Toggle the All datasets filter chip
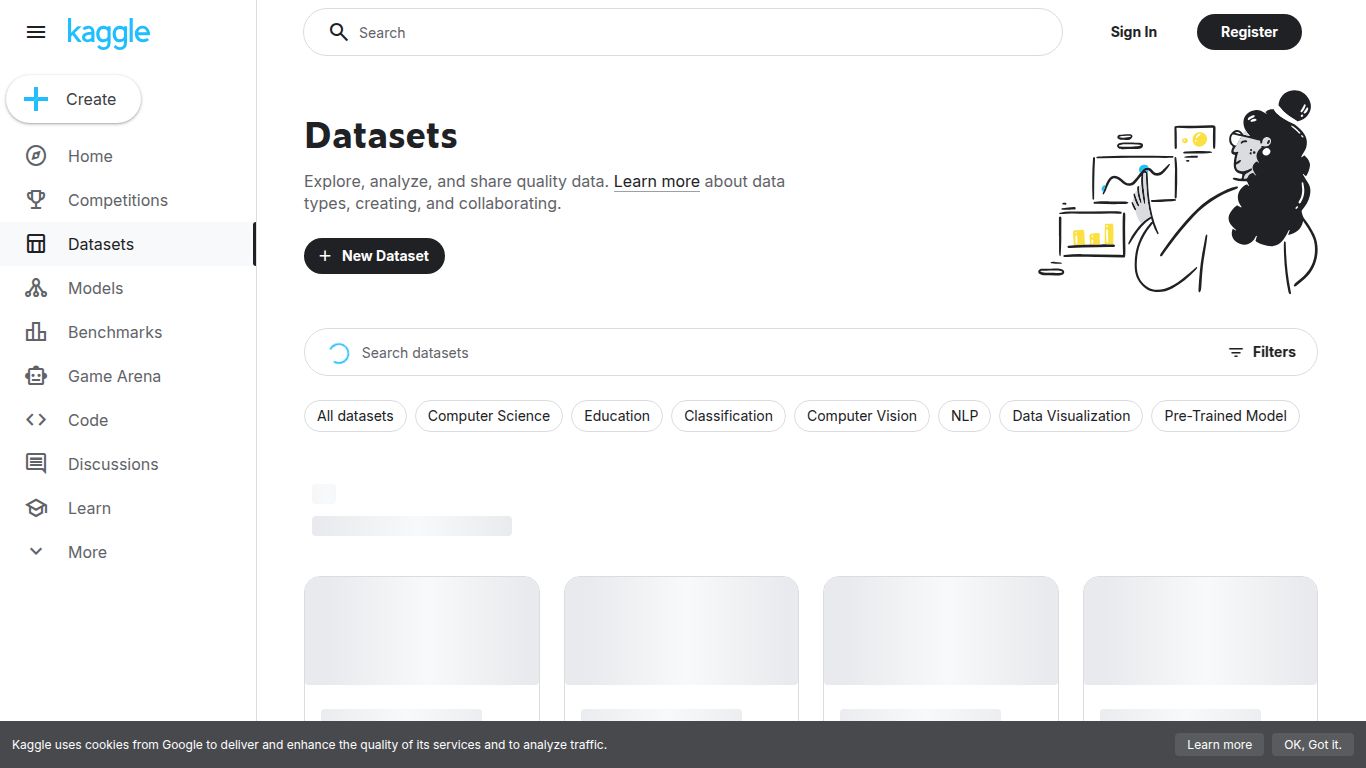The height and width of the screenshot is (768, 1366). tap(355, 416)
